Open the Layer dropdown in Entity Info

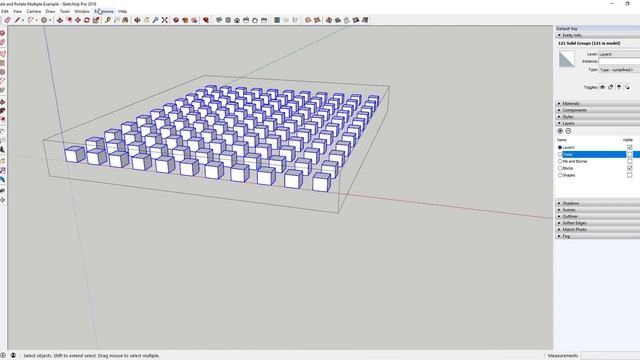click(619, 54)
